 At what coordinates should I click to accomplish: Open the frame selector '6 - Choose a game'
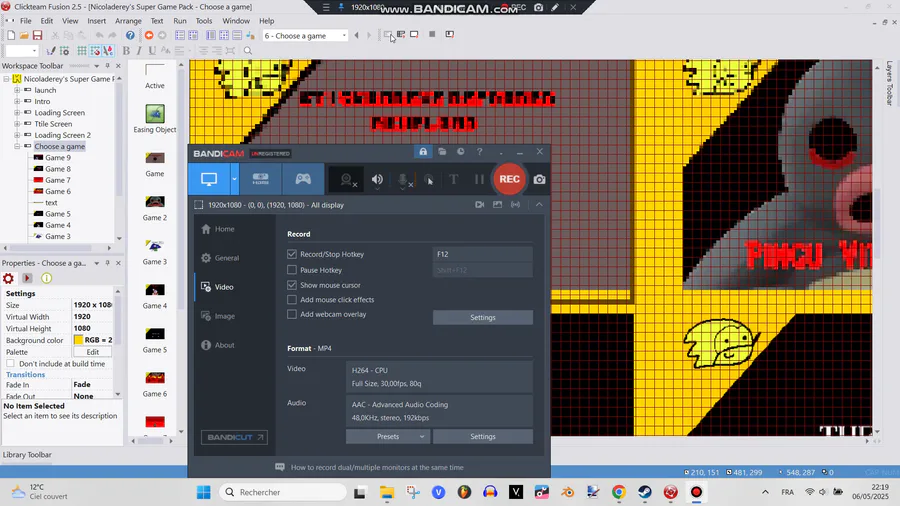click(305, 36)
